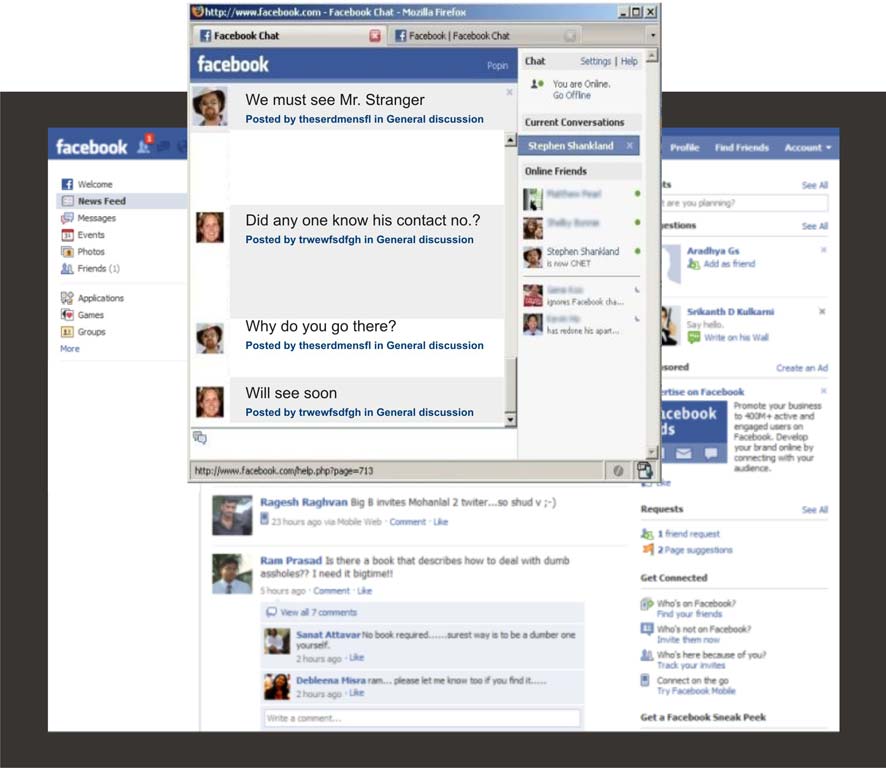This screenshot has width=886, height=768.
Task: Open the Profile menu item in header
Action: click(x=684, y=147)
